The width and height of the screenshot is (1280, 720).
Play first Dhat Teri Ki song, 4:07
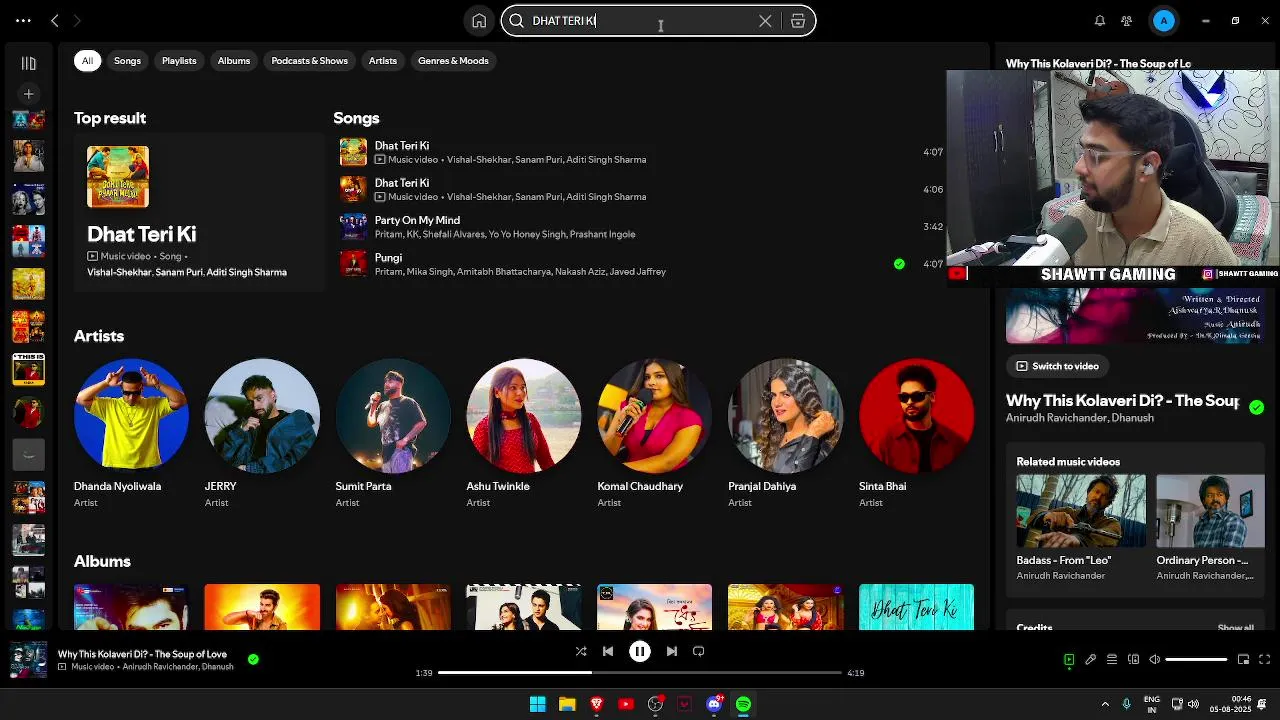(x=641, y=152)
